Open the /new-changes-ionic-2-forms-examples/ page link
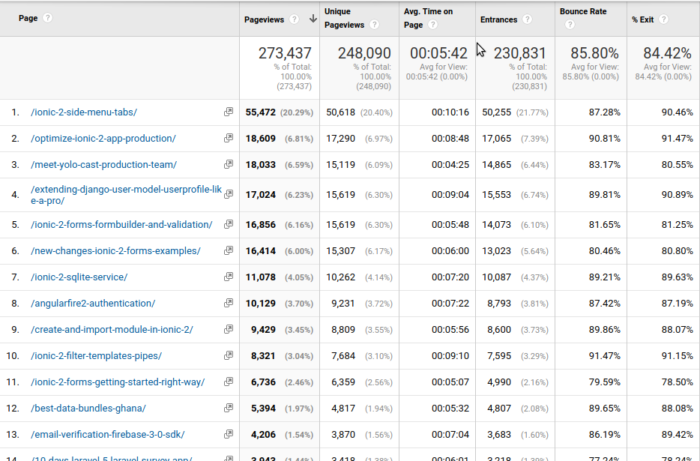This screenshot has height=461, width=700. pos(115,250)
